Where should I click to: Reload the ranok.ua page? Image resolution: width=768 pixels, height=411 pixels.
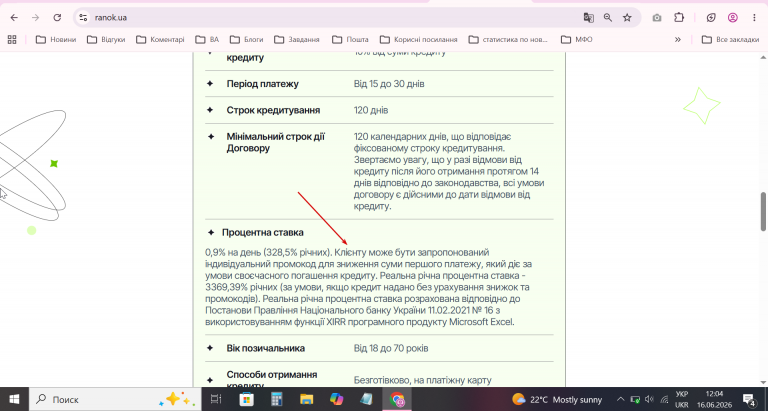point(57,18)
